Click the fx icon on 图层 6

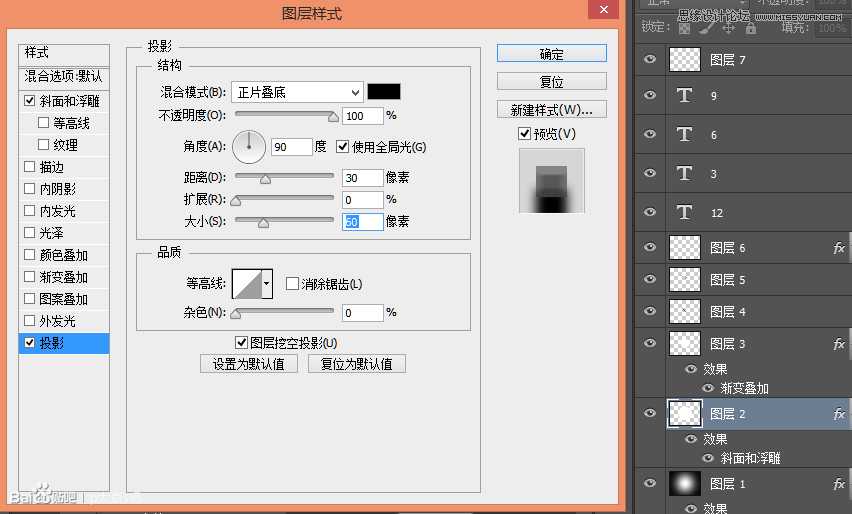click(x=839, y=248)
